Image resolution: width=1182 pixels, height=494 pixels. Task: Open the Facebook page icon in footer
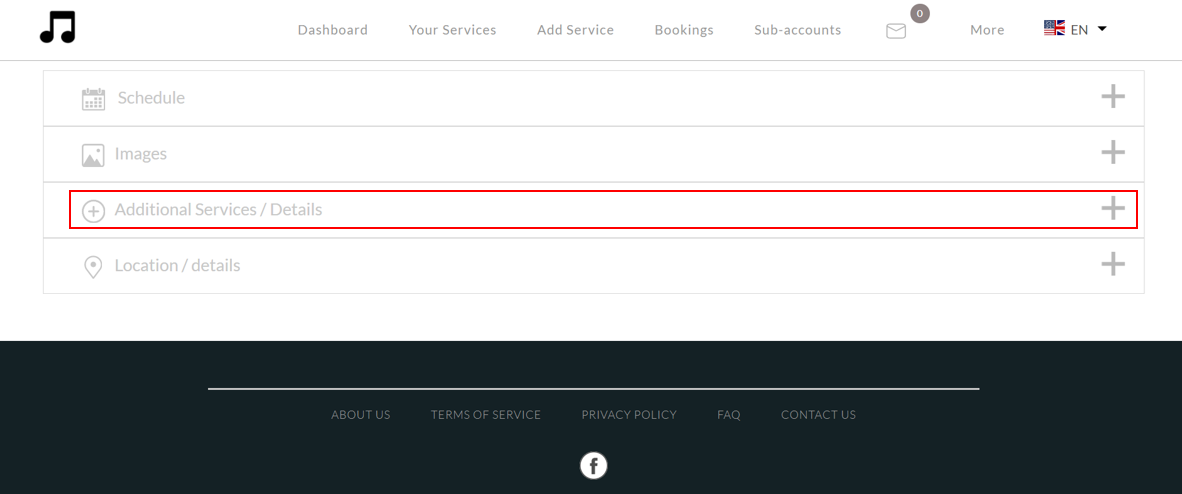pos(594,465)
